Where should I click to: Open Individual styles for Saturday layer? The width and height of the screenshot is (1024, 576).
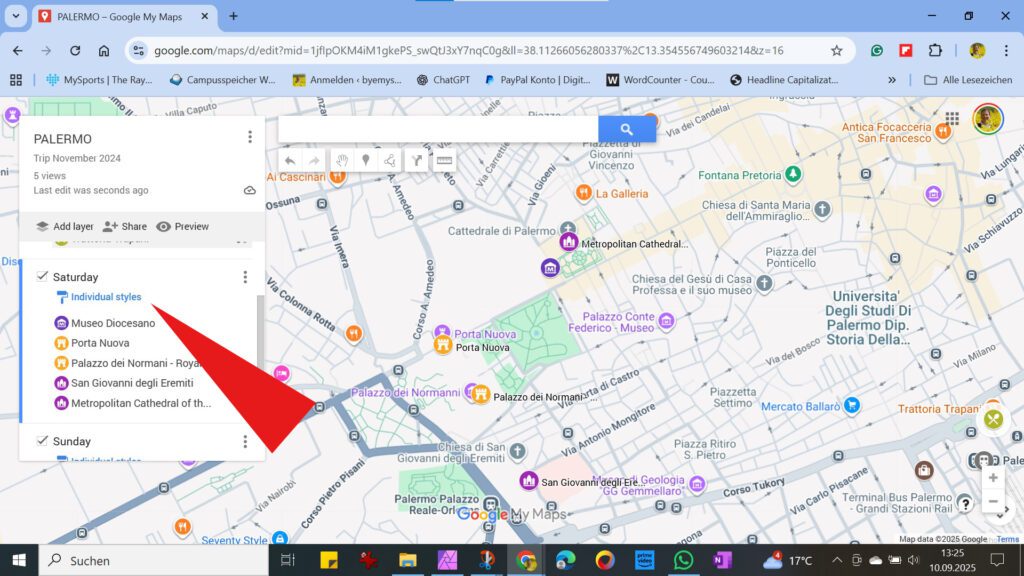coord(105,297)
